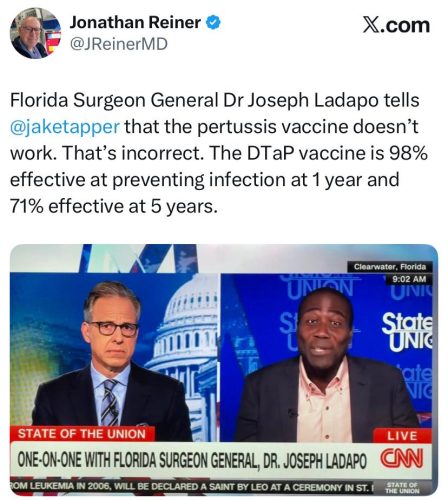Click the tweet text about the DTaP vaccine
Viewport: 448px width, 500px height.
pos(218,153)
